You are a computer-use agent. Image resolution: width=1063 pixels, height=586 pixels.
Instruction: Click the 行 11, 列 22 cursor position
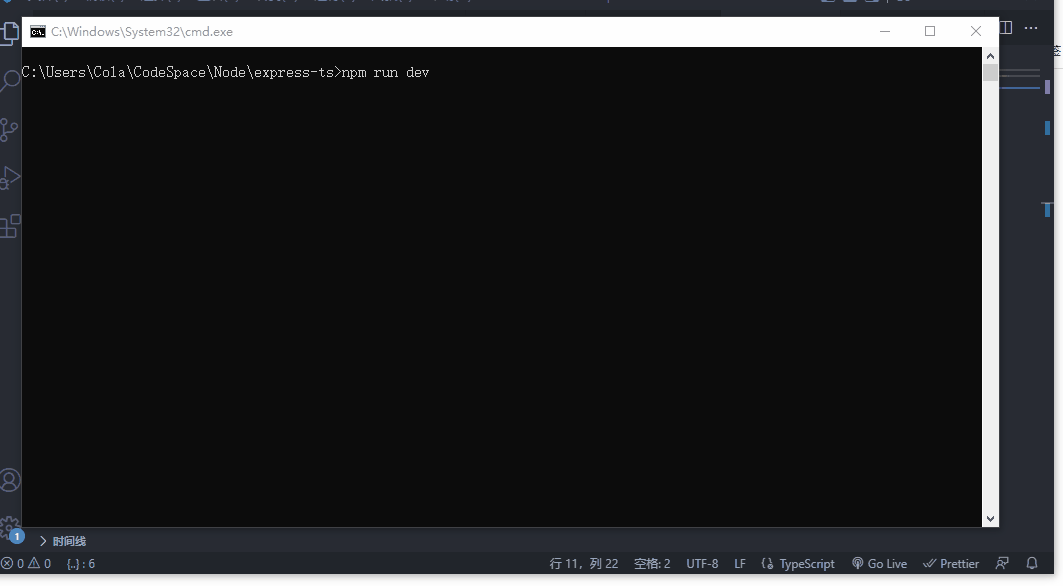pyautogui.click(x=584, y=564)
